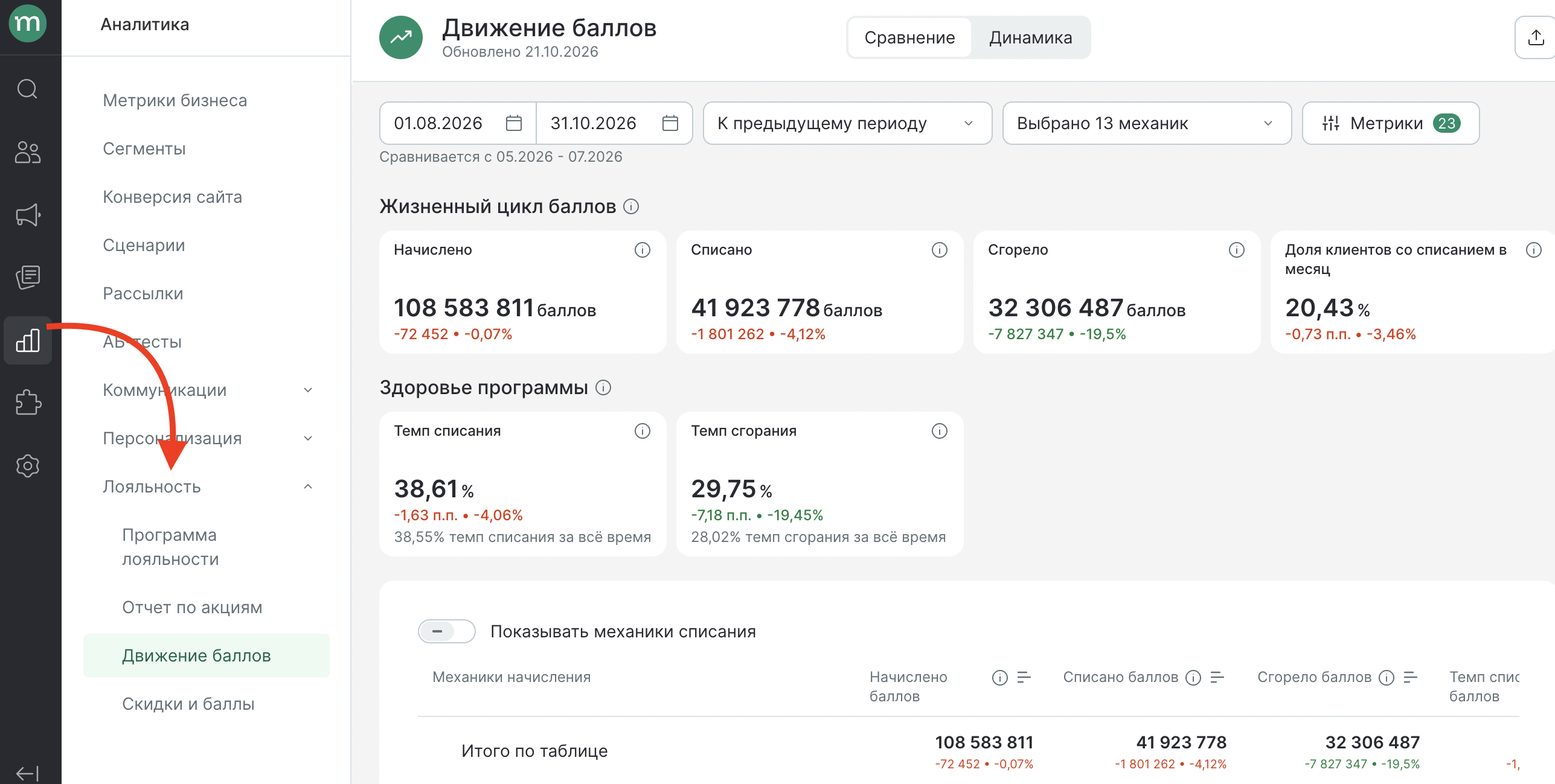Select Движение баллов submenu item

(207, 655)
